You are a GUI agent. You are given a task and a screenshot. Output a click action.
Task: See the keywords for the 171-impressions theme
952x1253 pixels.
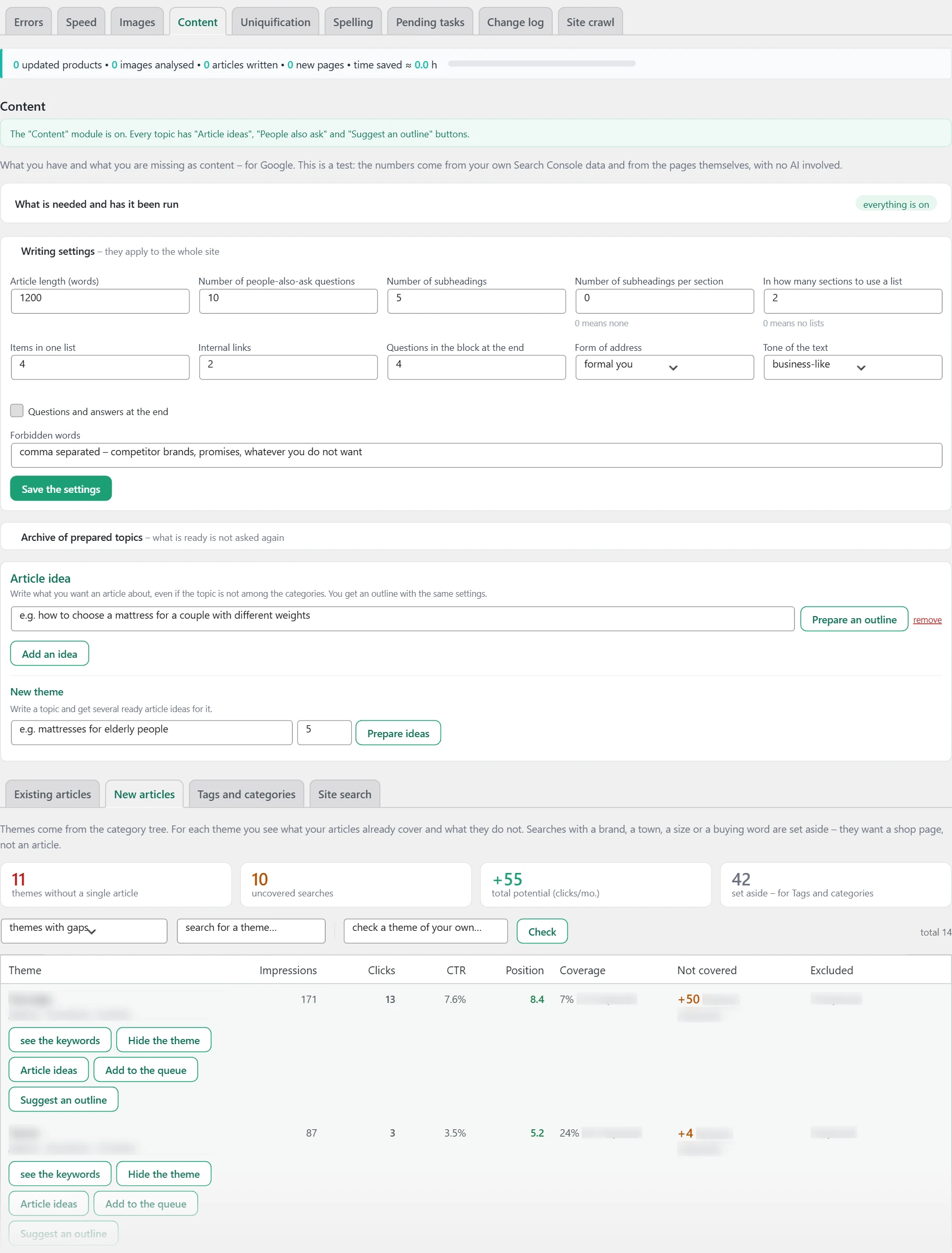[60, 1039]
